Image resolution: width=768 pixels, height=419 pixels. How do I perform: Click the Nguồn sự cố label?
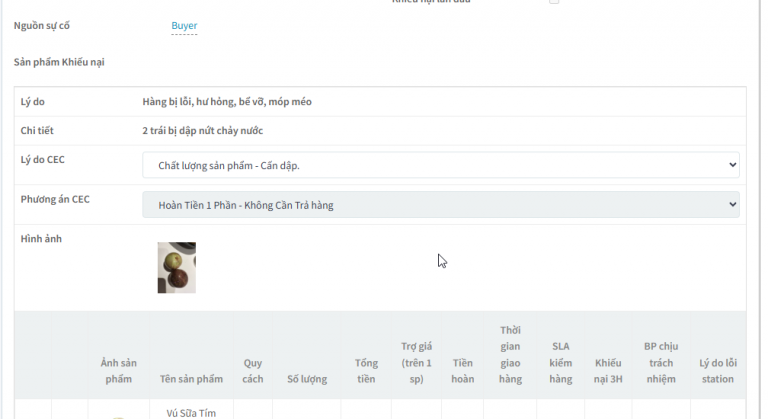pyautogui.click(x=42, y=25)
